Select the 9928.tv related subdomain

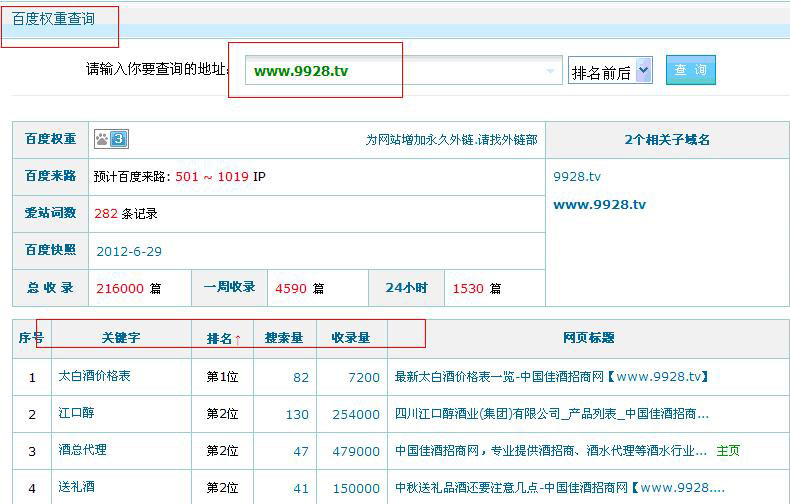(577, 176)
